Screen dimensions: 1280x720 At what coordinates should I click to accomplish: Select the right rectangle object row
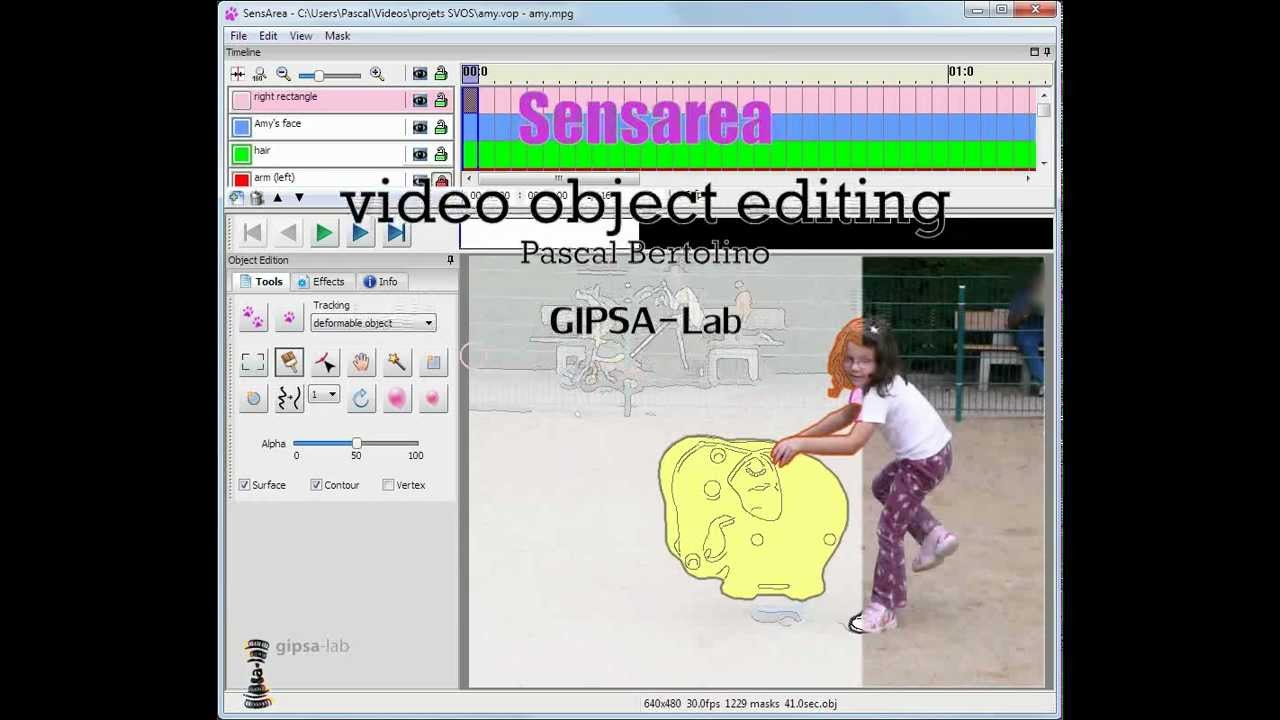[x=341, y=99]
